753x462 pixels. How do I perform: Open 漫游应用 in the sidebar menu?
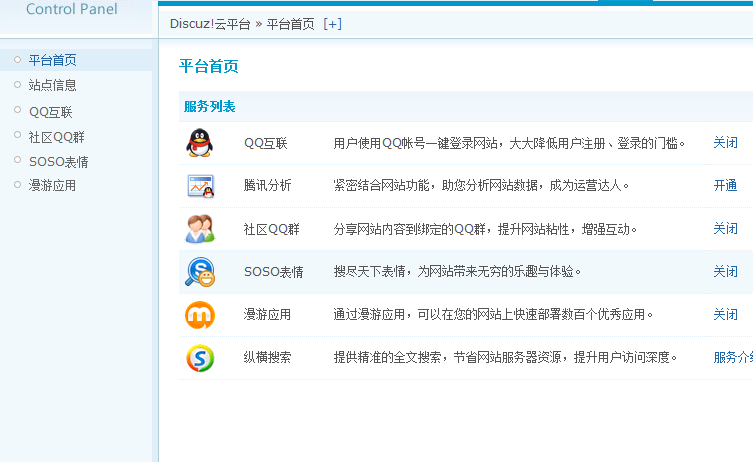click(x=52, y=185)
